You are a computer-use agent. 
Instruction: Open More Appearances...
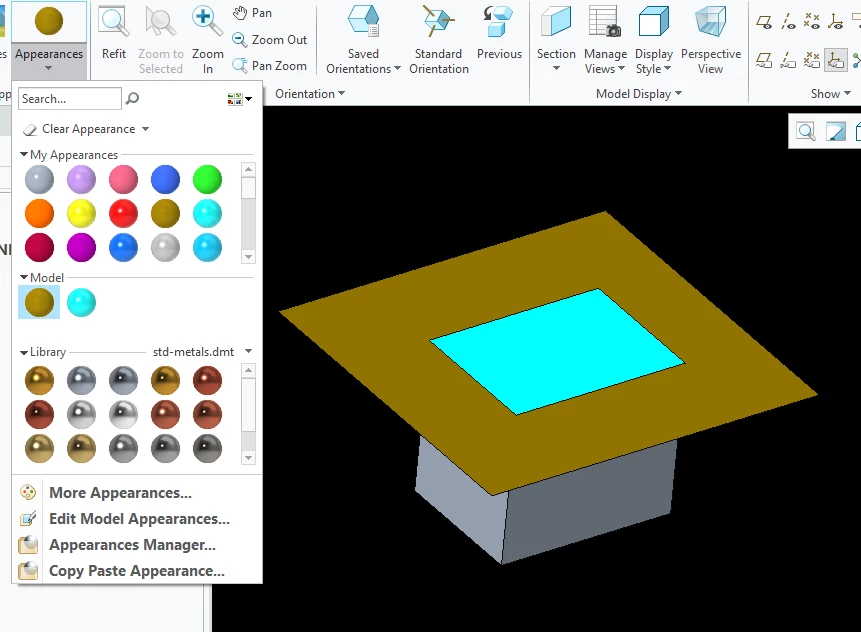tap(120, 493)
